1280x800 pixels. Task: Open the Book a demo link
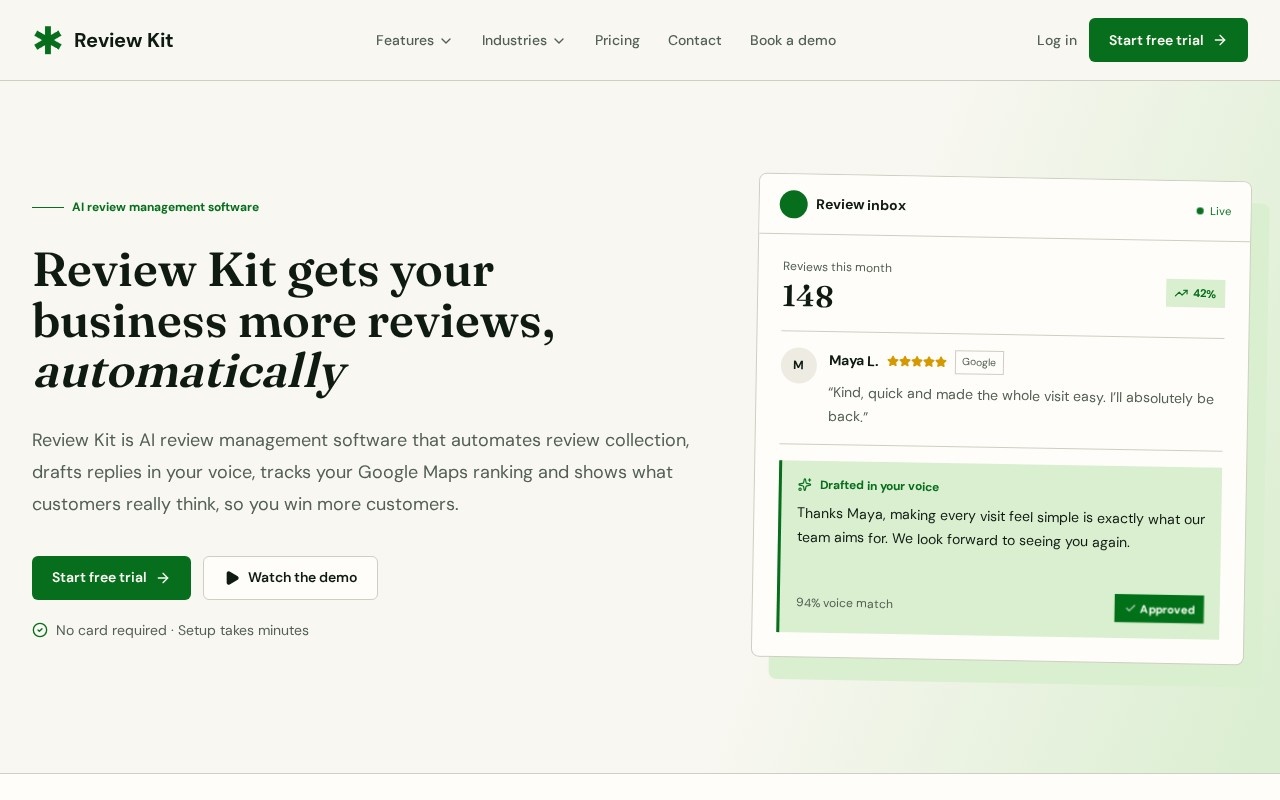(x=793, y=40)
